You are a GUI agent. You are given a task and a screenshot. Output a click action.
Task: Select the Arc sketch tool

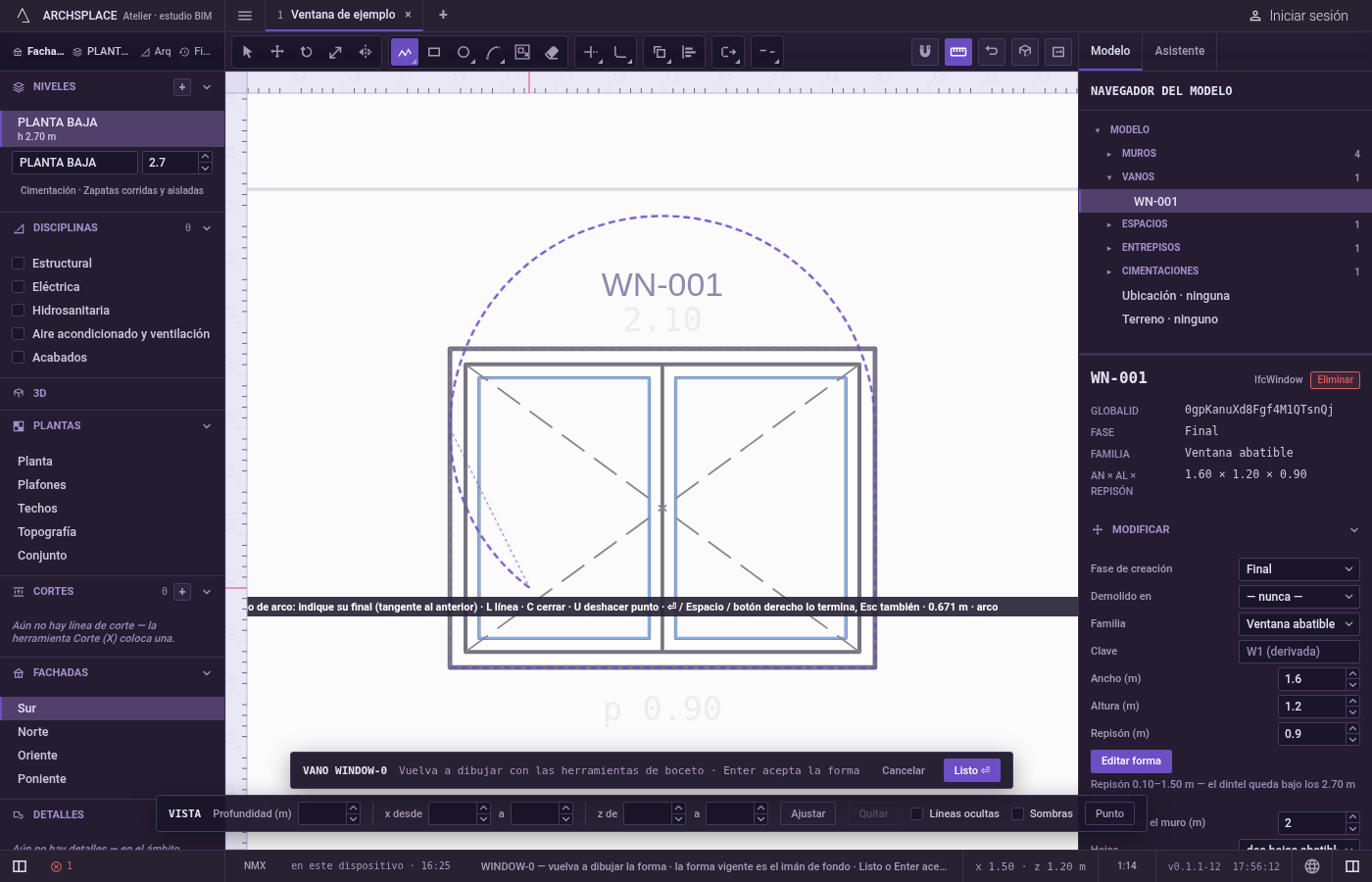(x=493, y=52)
